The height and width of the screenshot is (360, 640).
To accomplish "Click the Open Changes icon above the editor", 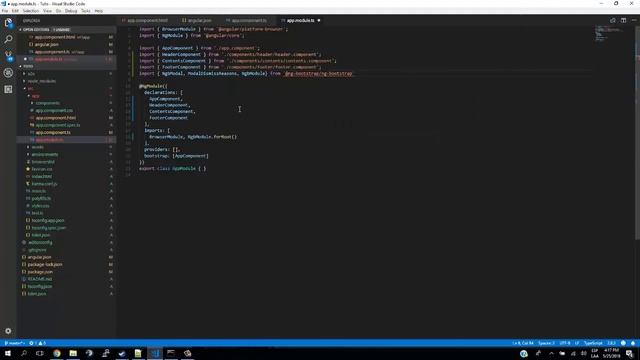I will point(613,20).
